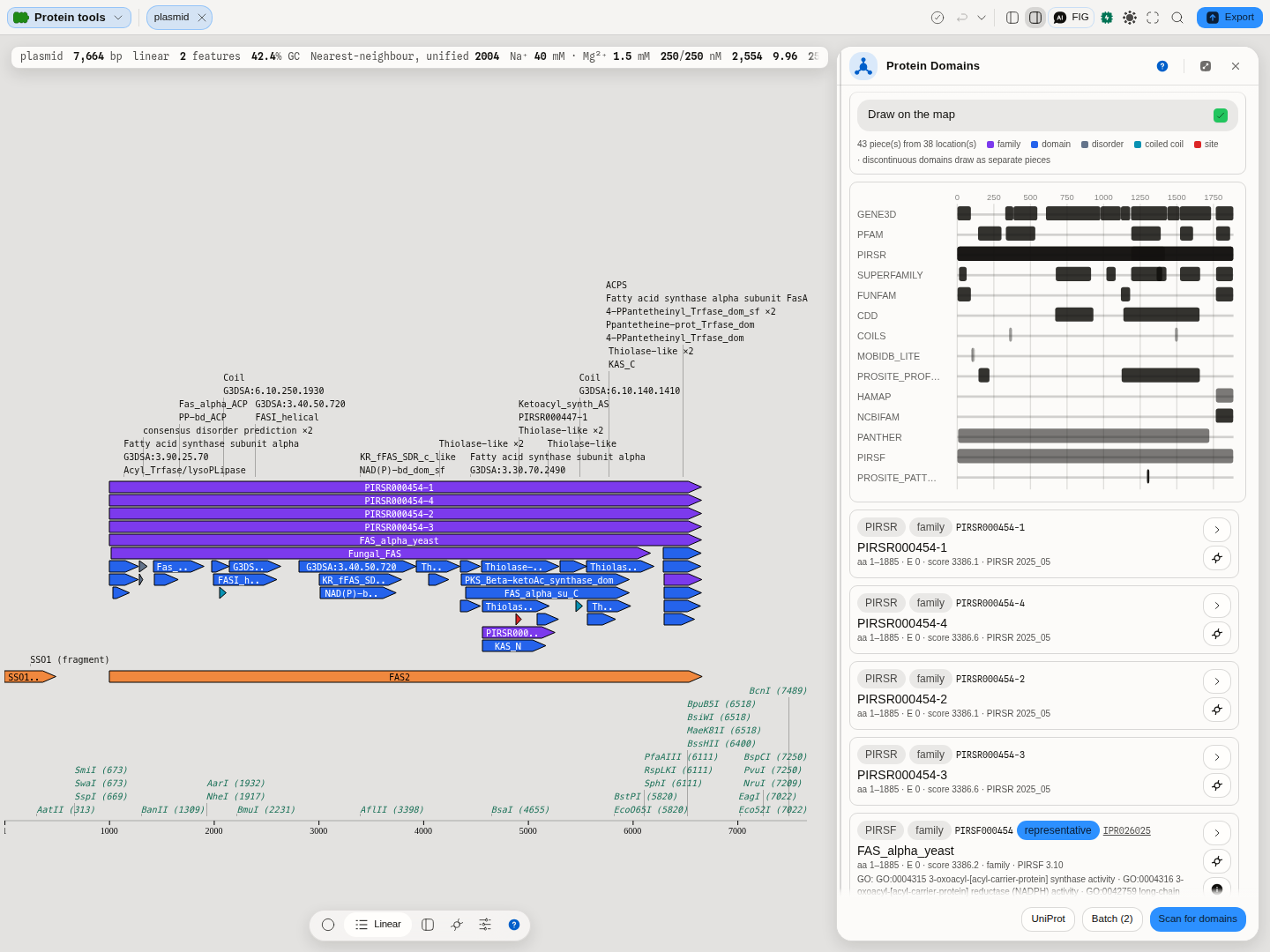Image resolution: width=1270 pixels, height=952 pixels.
Task: Enter fullscreen with the dashed-corners icon
Action: point(1153,18)
